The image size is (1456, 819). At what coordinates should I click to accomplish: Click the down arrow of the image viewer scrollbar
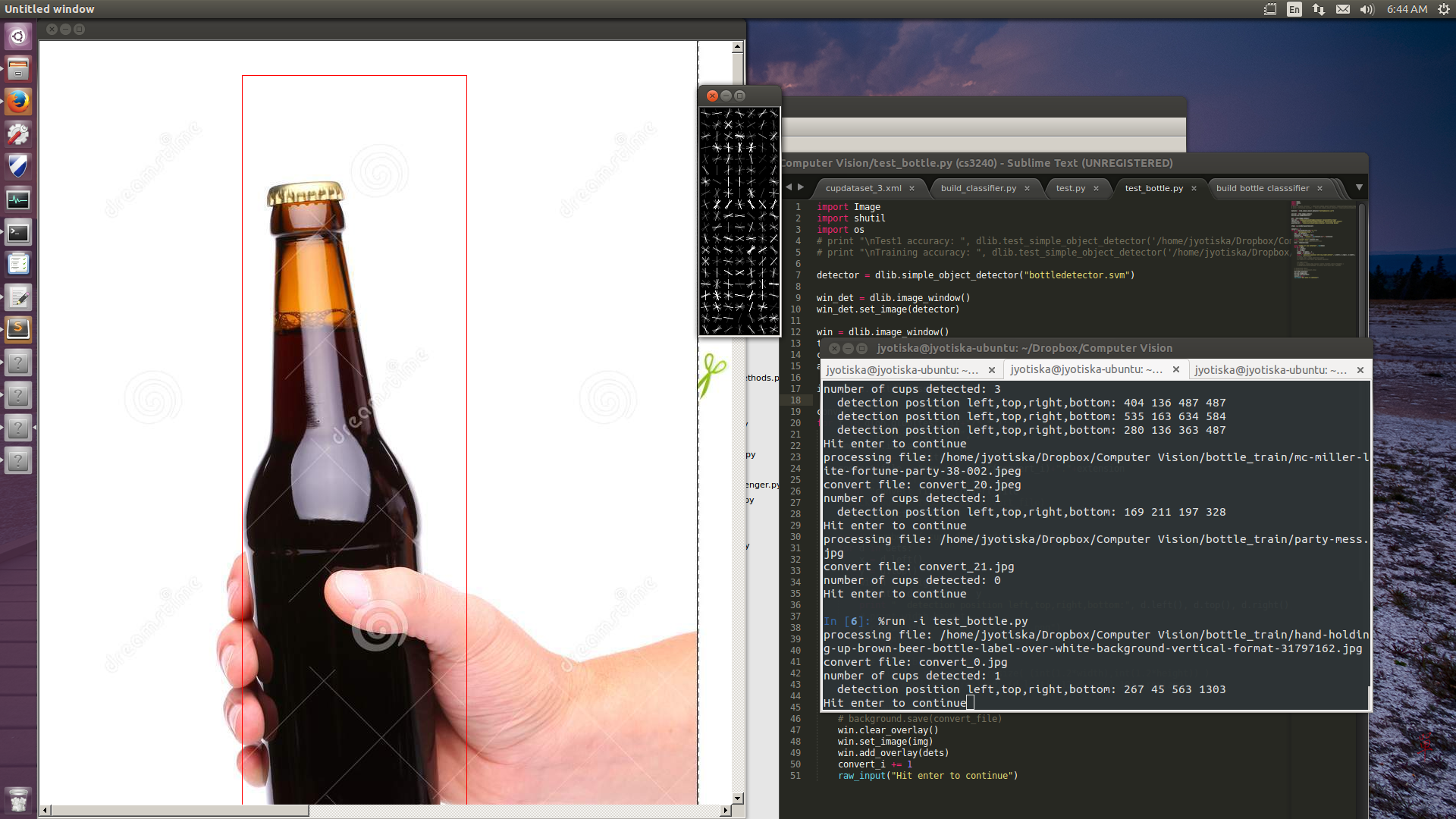737,797
